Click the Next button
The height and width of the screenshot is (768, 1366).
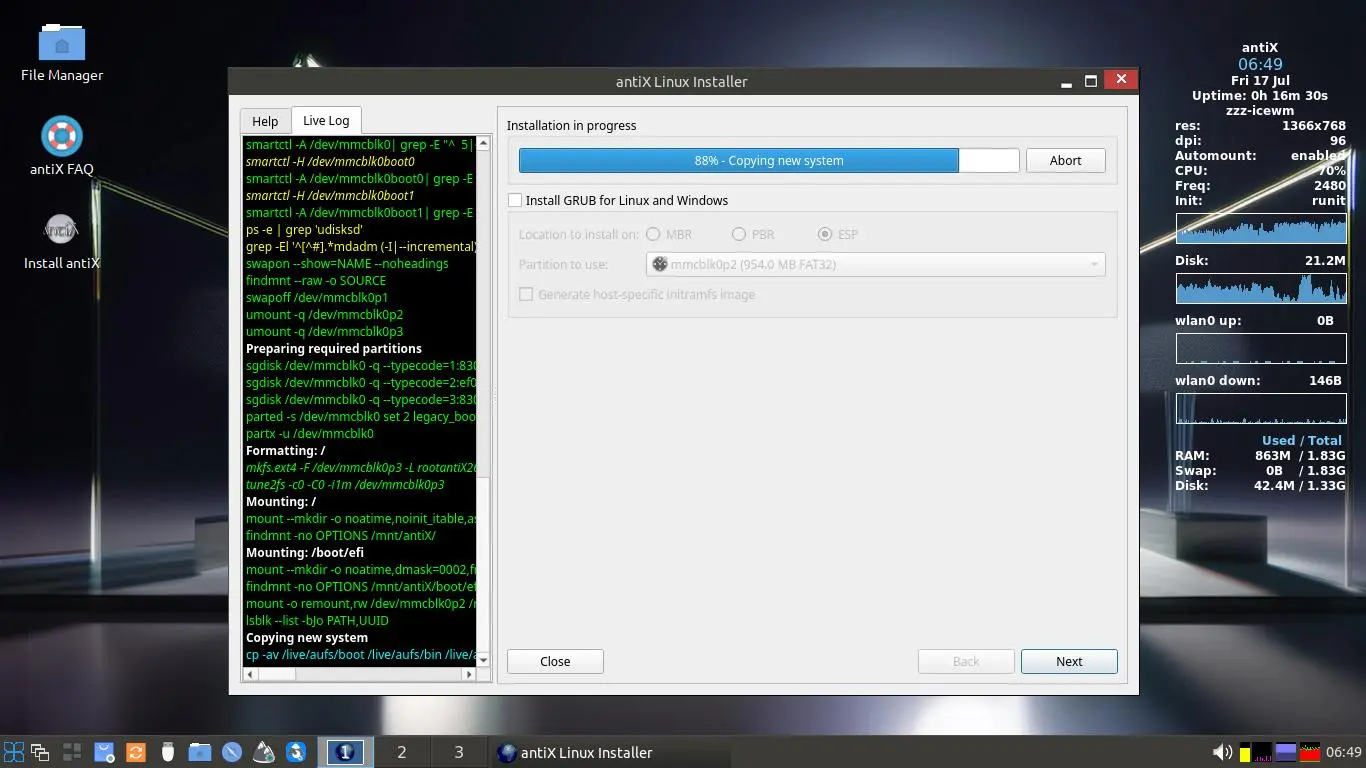1069,661
